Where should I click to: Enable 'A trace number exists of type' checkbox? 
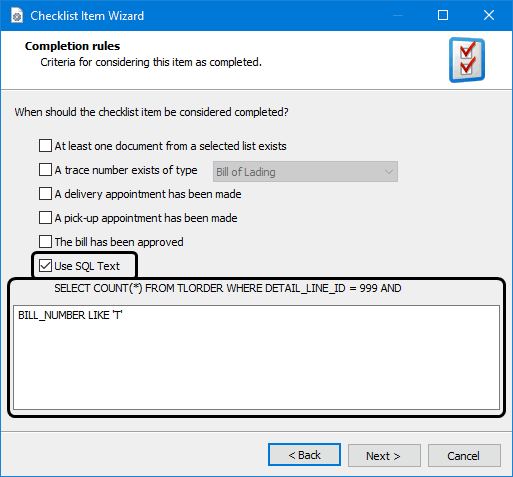tap(45, 170)
